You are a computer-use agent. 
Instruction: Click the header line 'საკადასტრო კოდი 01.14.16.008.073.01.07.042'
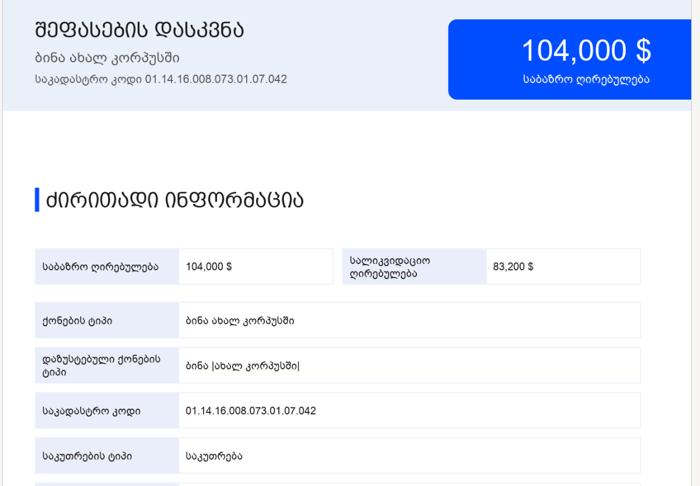pyautogui.click(x=161, y=79)
